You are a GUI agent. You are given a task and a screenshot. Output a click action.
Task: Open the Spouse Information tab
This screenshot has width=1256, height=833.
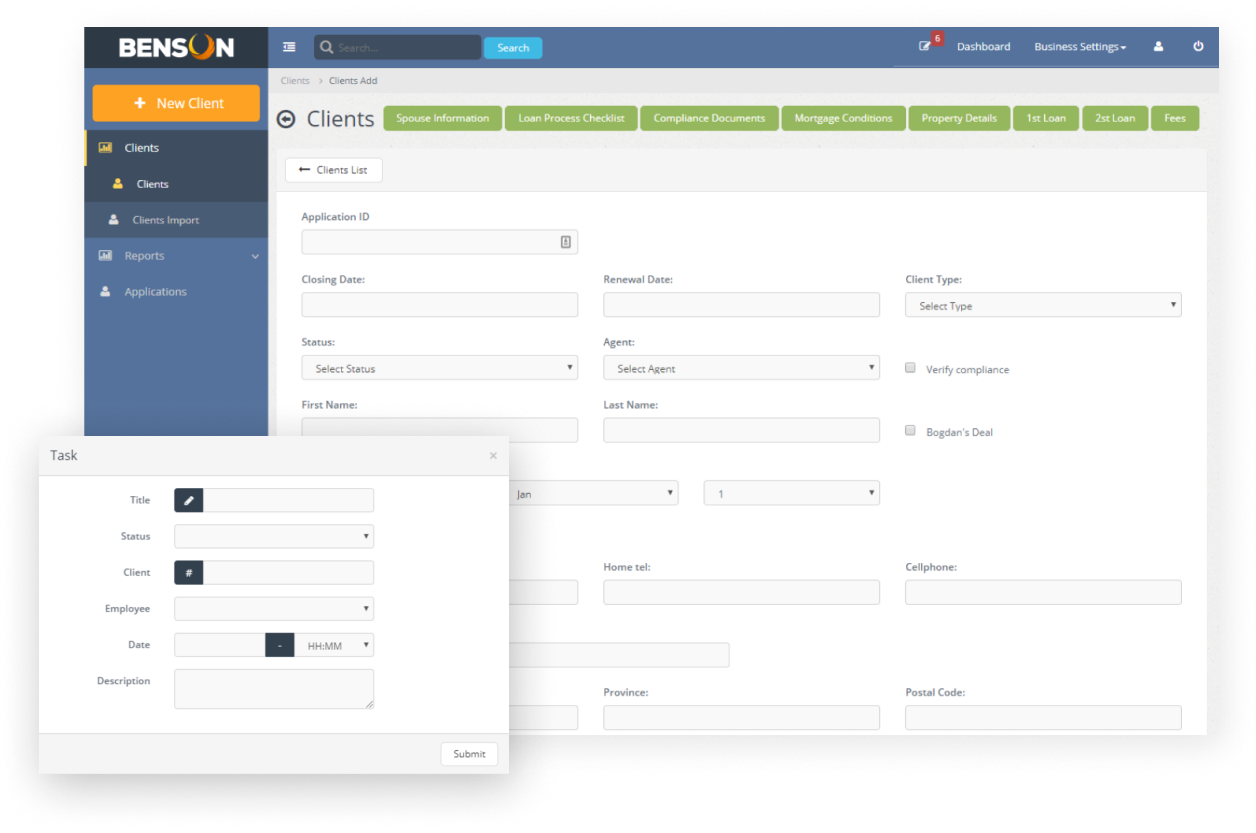(442, 118)
